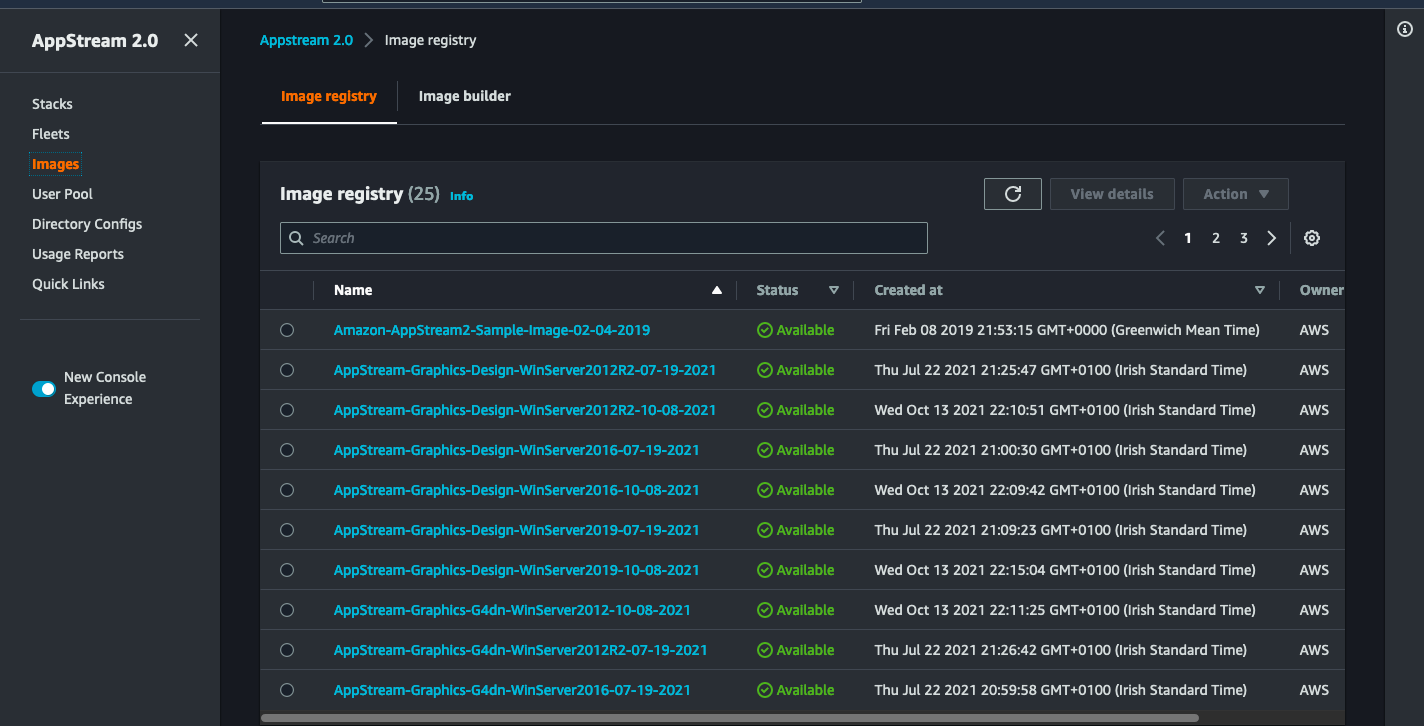Click date Thu Jul 22 2021 20:59:58

click(1061, 690)
